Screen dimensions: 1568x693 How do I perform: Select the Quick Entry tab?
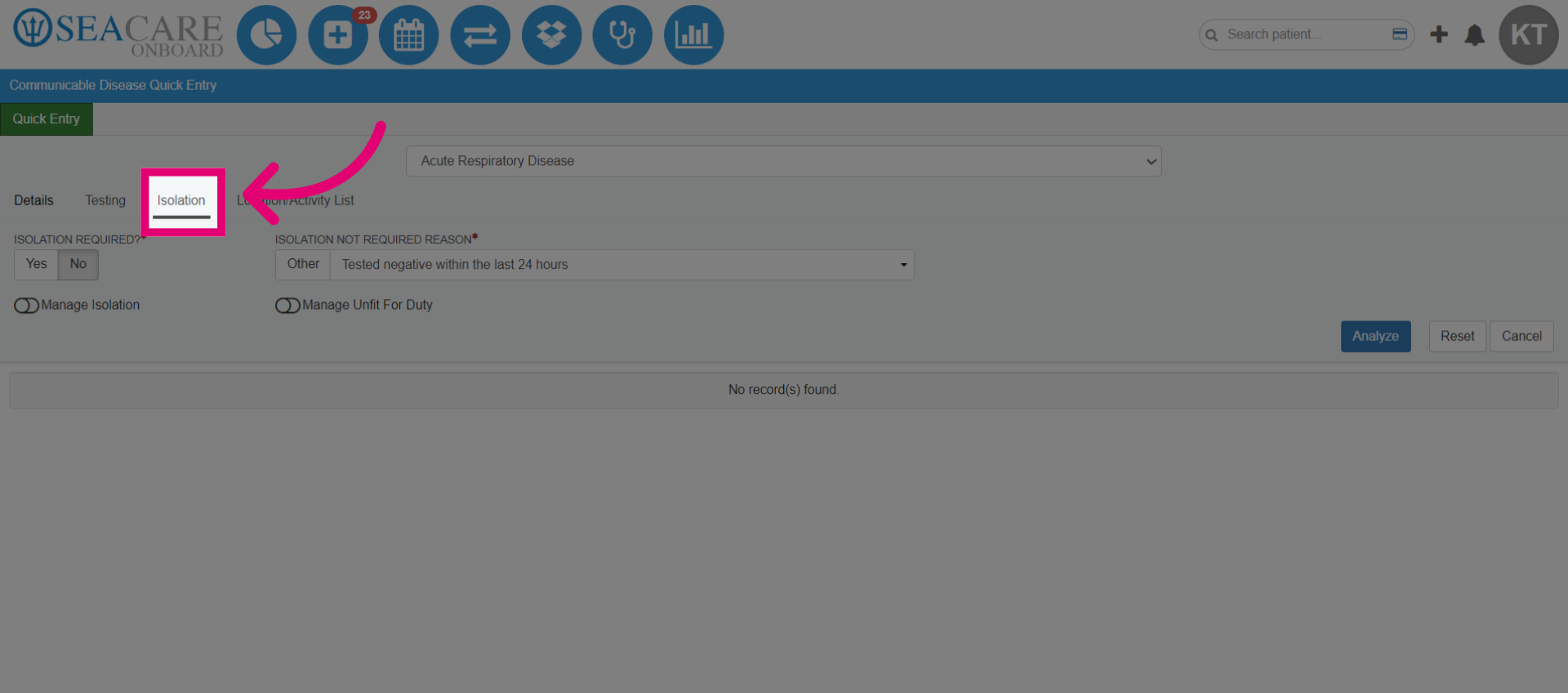(47, 119)
